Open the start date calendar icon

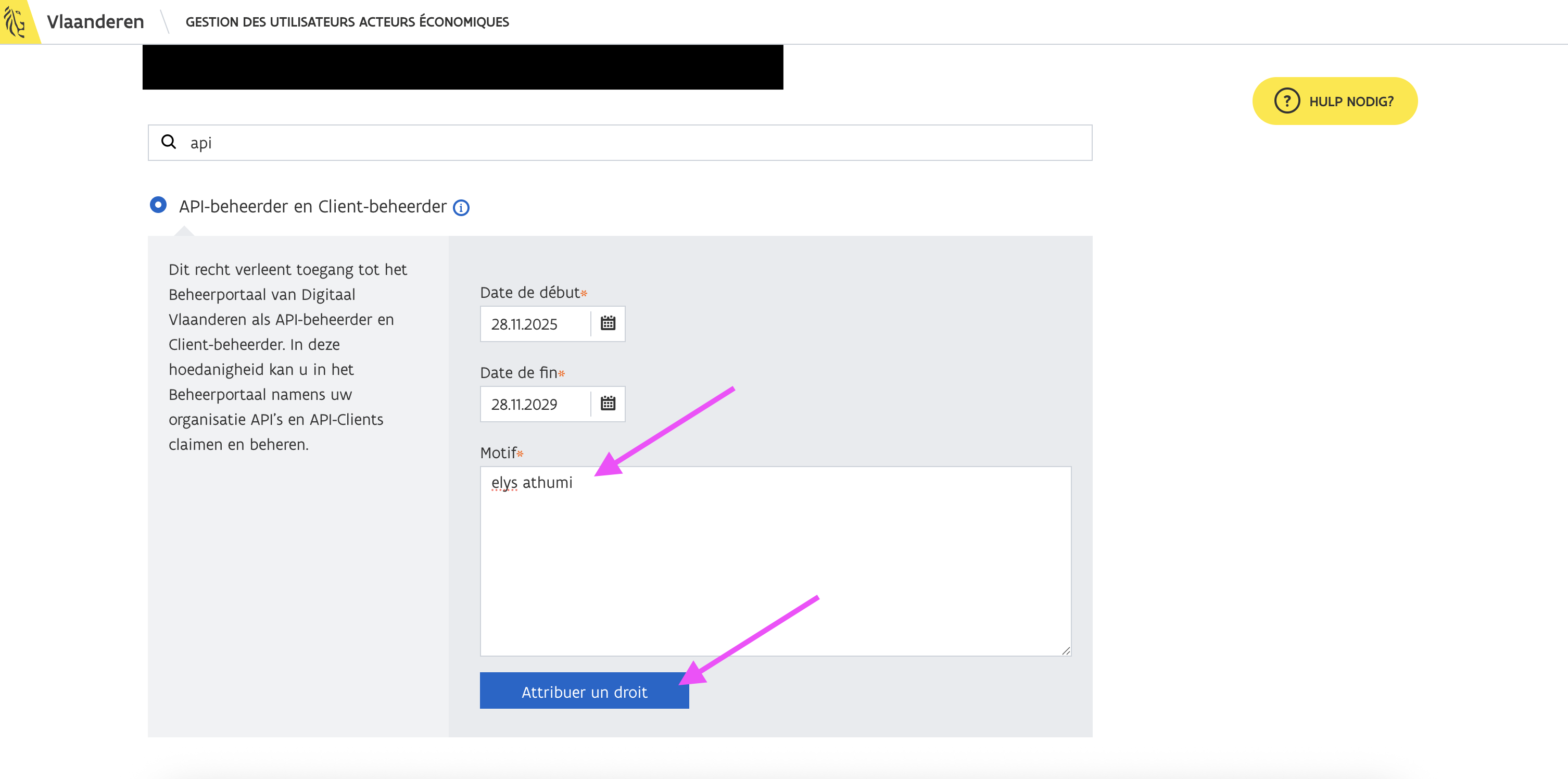click(x=608, y=323)
